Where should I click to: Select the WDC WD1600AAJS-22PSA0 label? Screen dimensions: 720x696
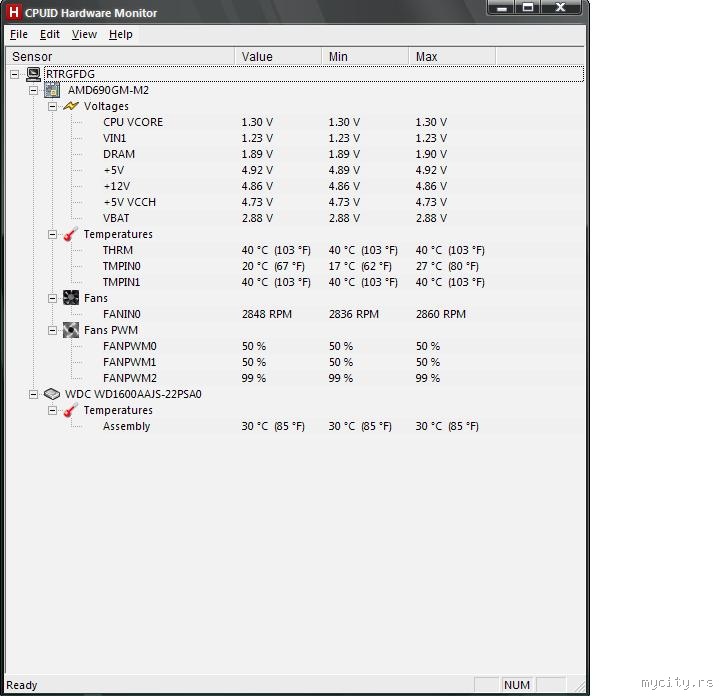click(133, 394)
